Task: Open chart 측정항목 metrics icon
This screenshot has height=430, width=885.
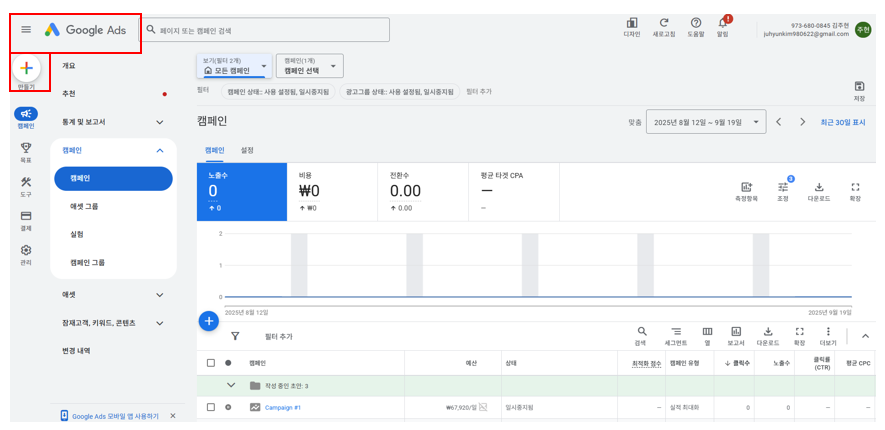Action: point(746,187)
